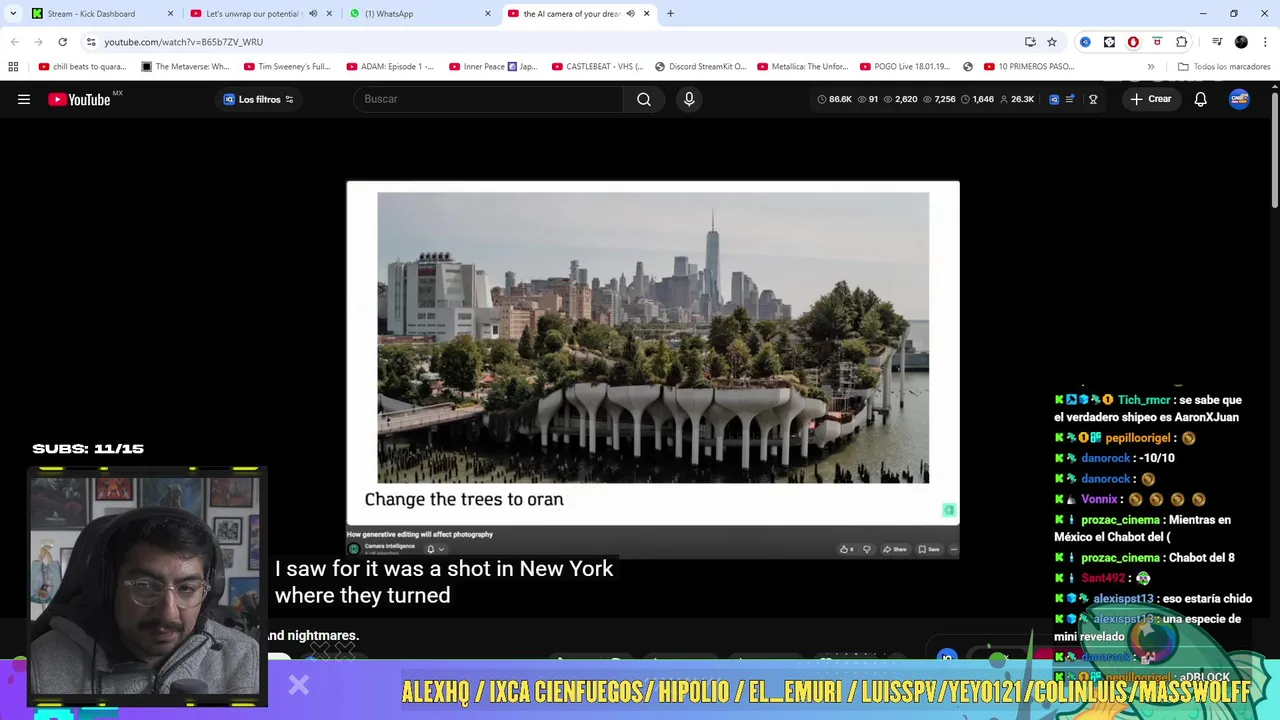
Task: Click the New York skyline video frame
Action: pos(653,338)
